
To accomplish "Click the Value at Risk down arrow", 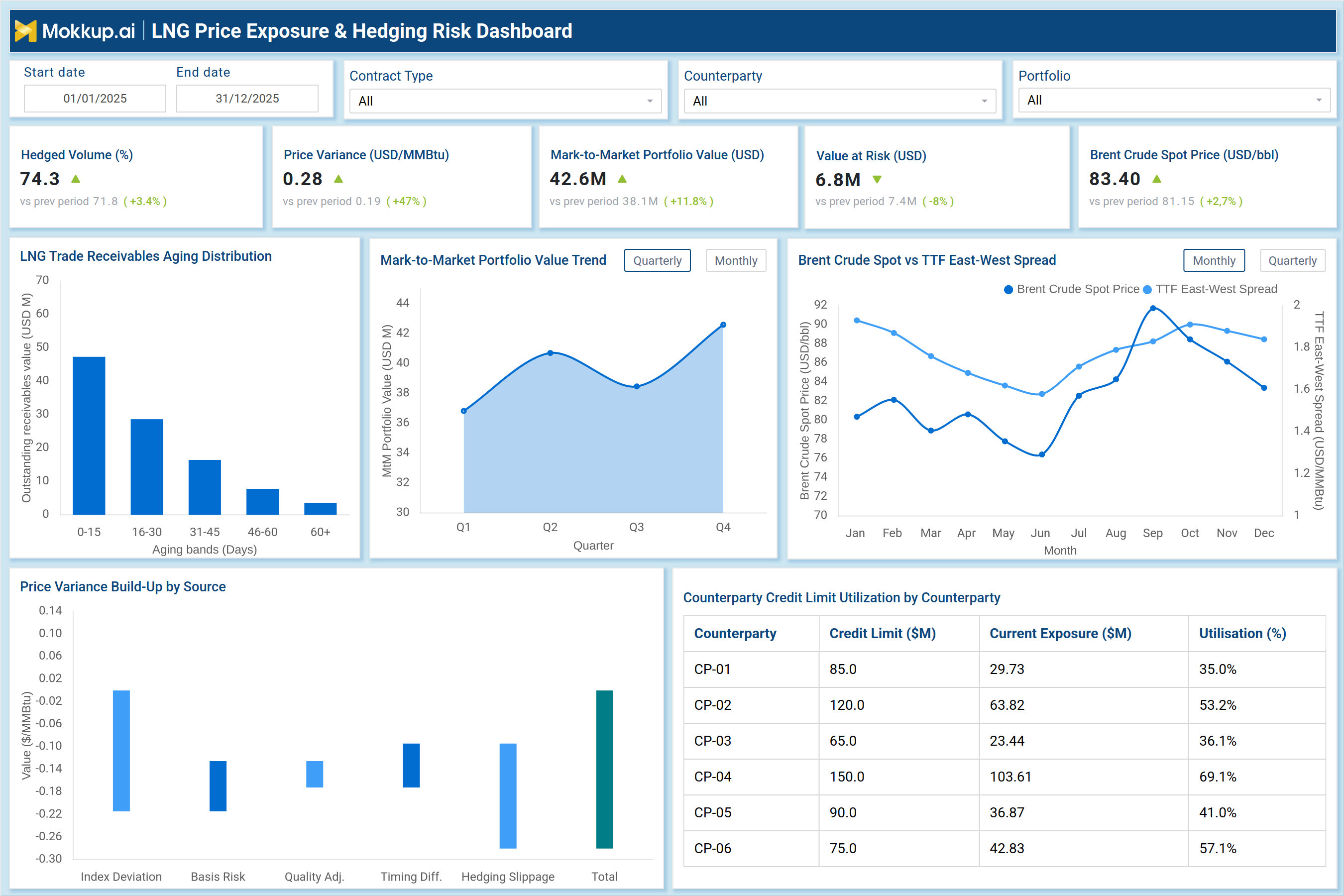I will pos(877,180).
